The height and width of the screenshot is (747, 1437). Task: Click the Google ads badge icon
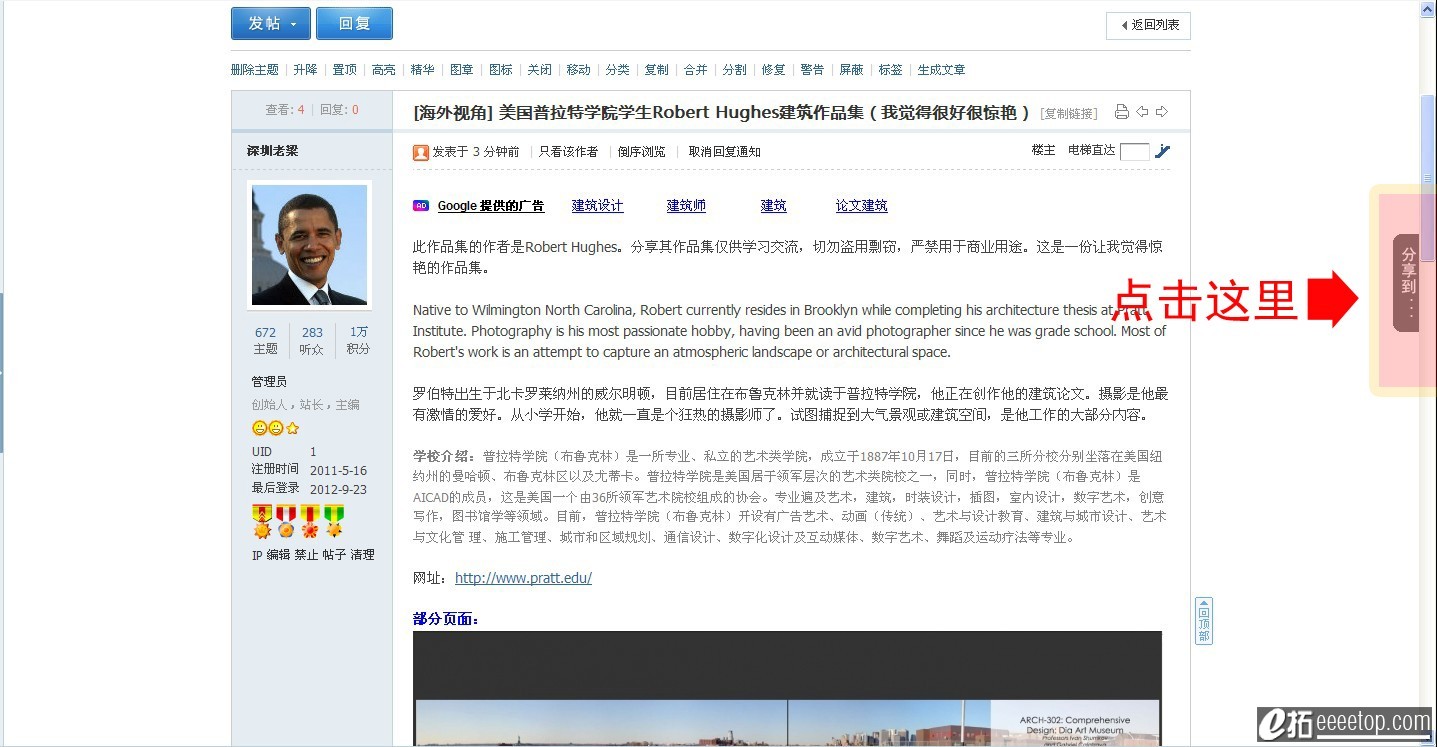click(421, 206)
